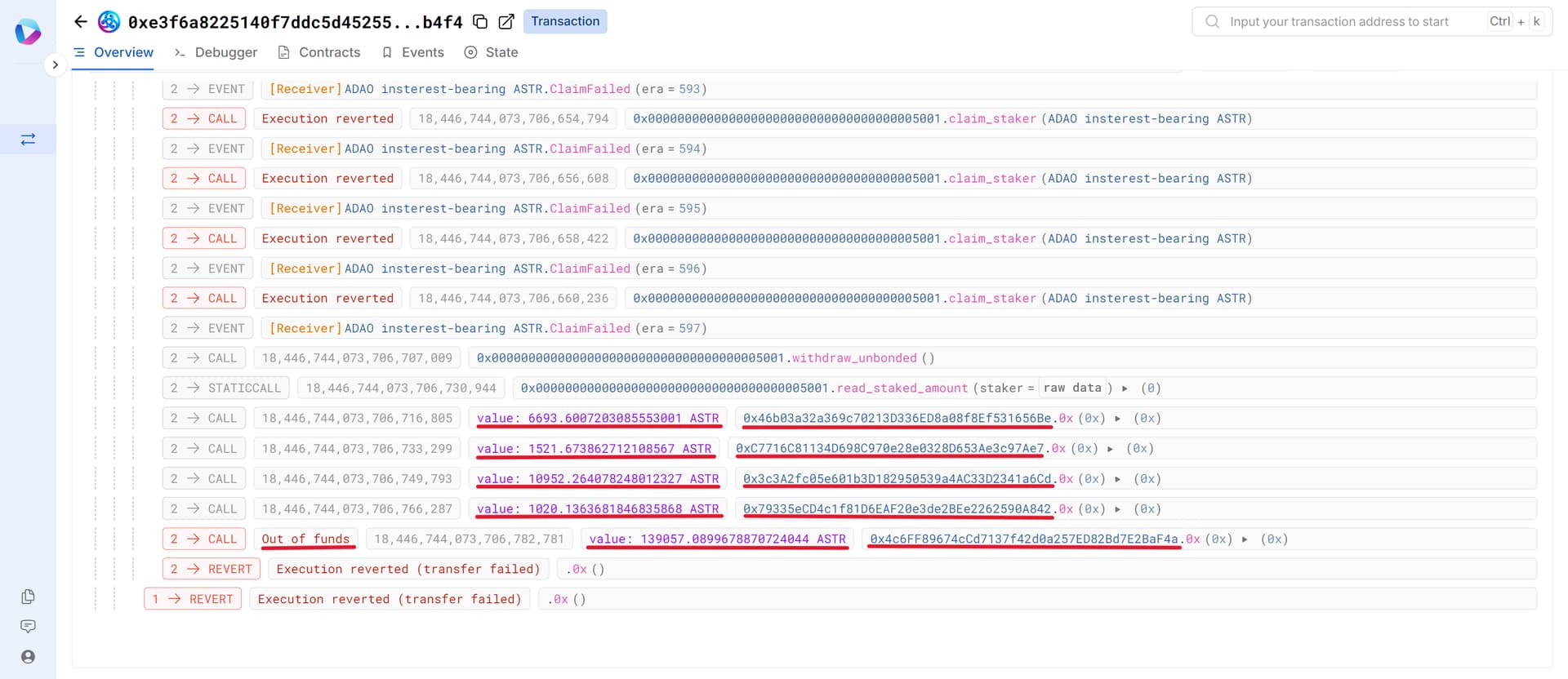Select the ClaimFailed event for era 593
The width and height of the screenshot is (1568, 679).
pos(590,89)
